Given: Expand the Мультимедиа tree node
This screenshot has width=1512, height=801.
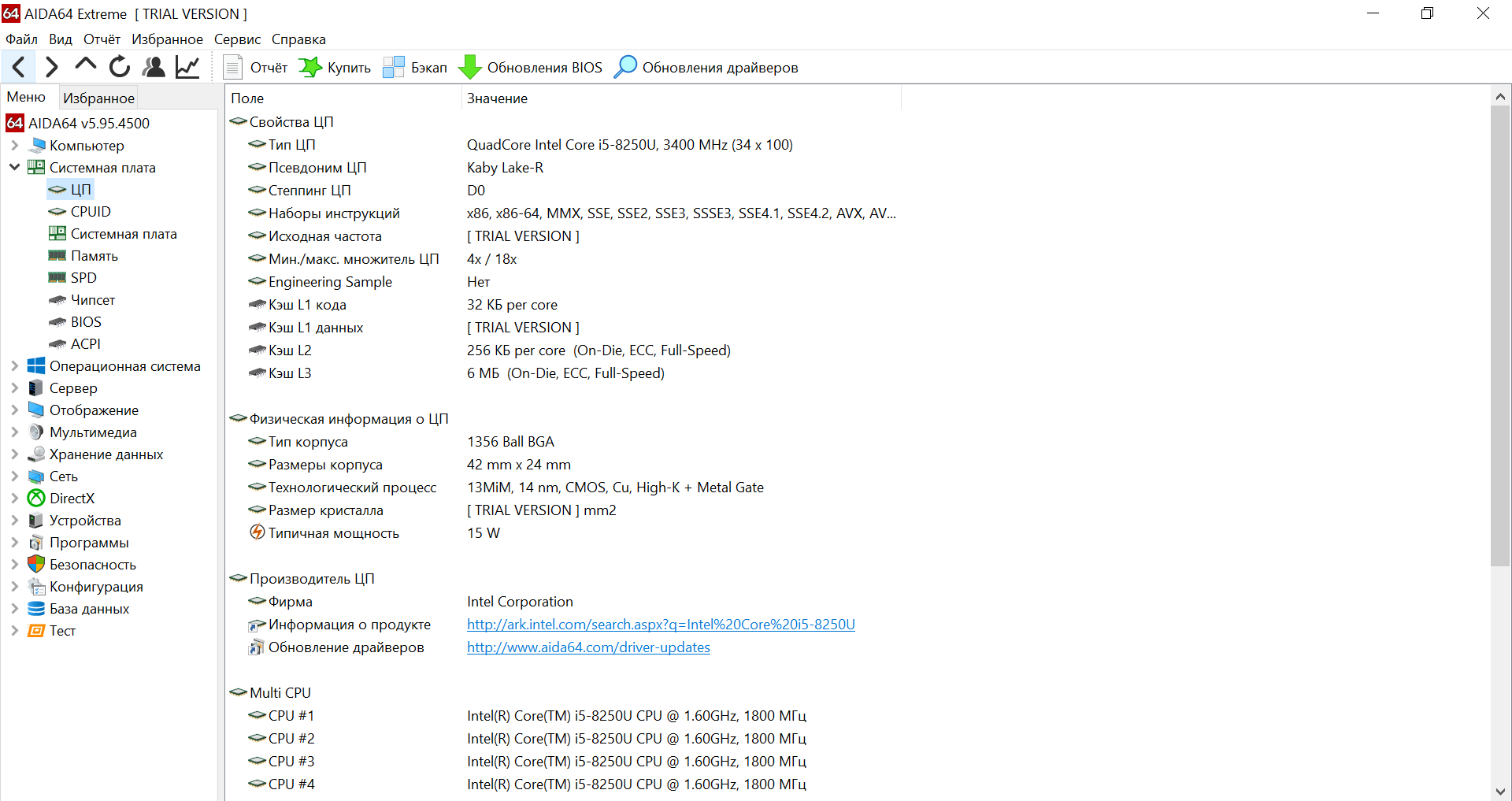Looking at the screenshot, I should point(14,432).
